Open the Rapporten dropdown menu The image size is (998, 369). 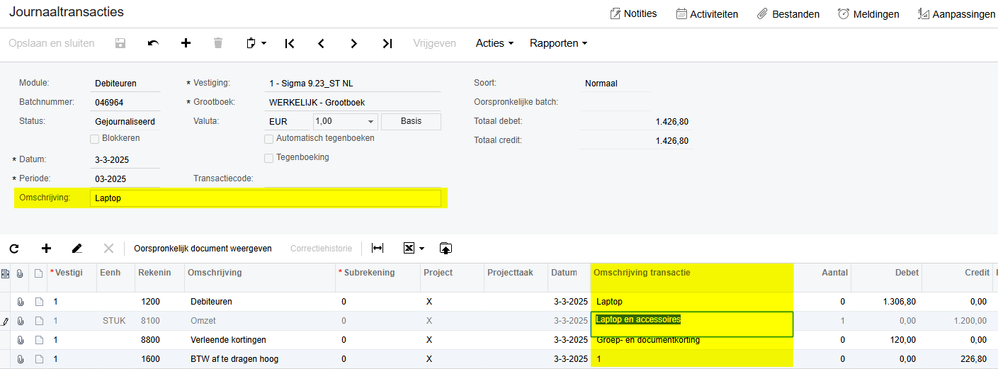[558, 43]
